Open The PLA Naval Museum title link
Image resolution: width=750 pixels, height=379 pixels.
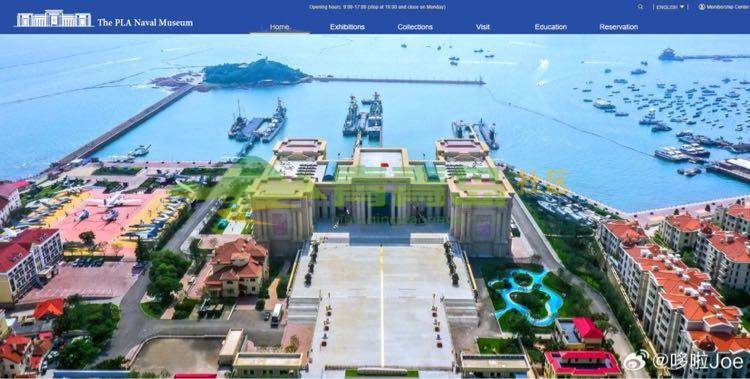145,22
